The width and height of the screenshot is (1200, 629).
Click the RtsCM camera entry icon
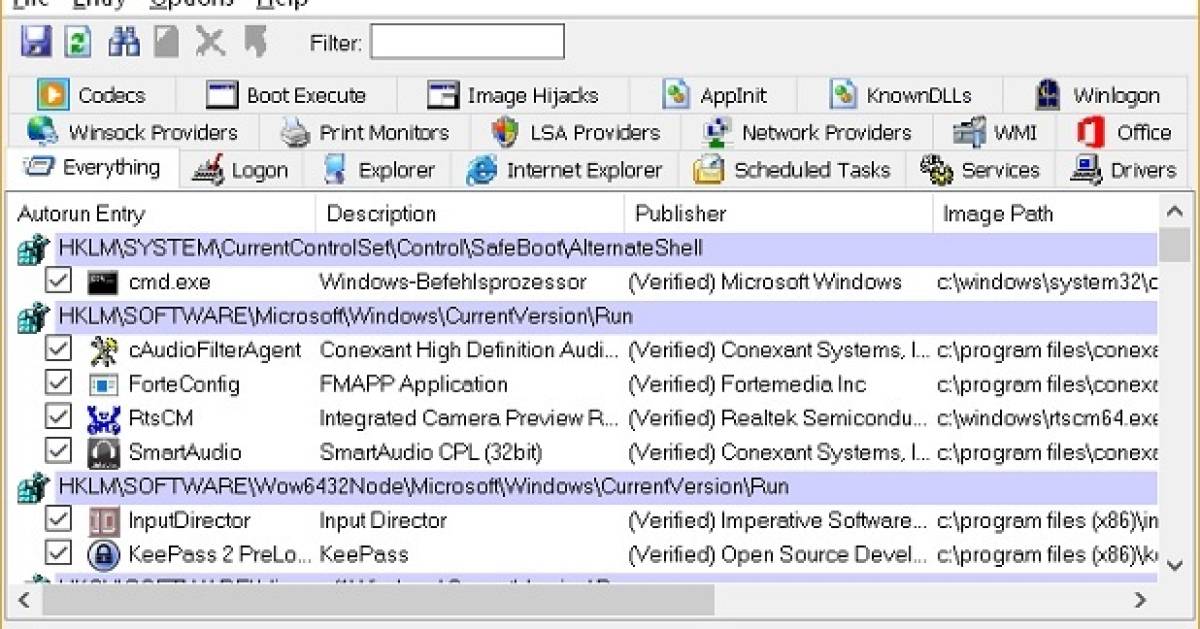[103, 418]
